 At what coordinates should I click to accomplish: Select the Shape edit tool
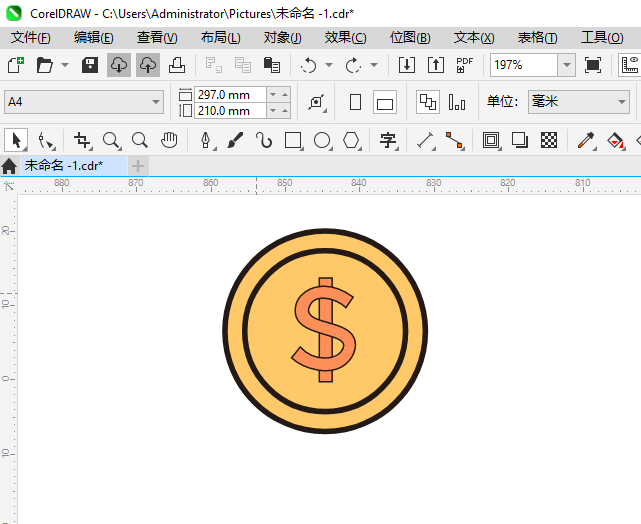click(x=46, y=140)
